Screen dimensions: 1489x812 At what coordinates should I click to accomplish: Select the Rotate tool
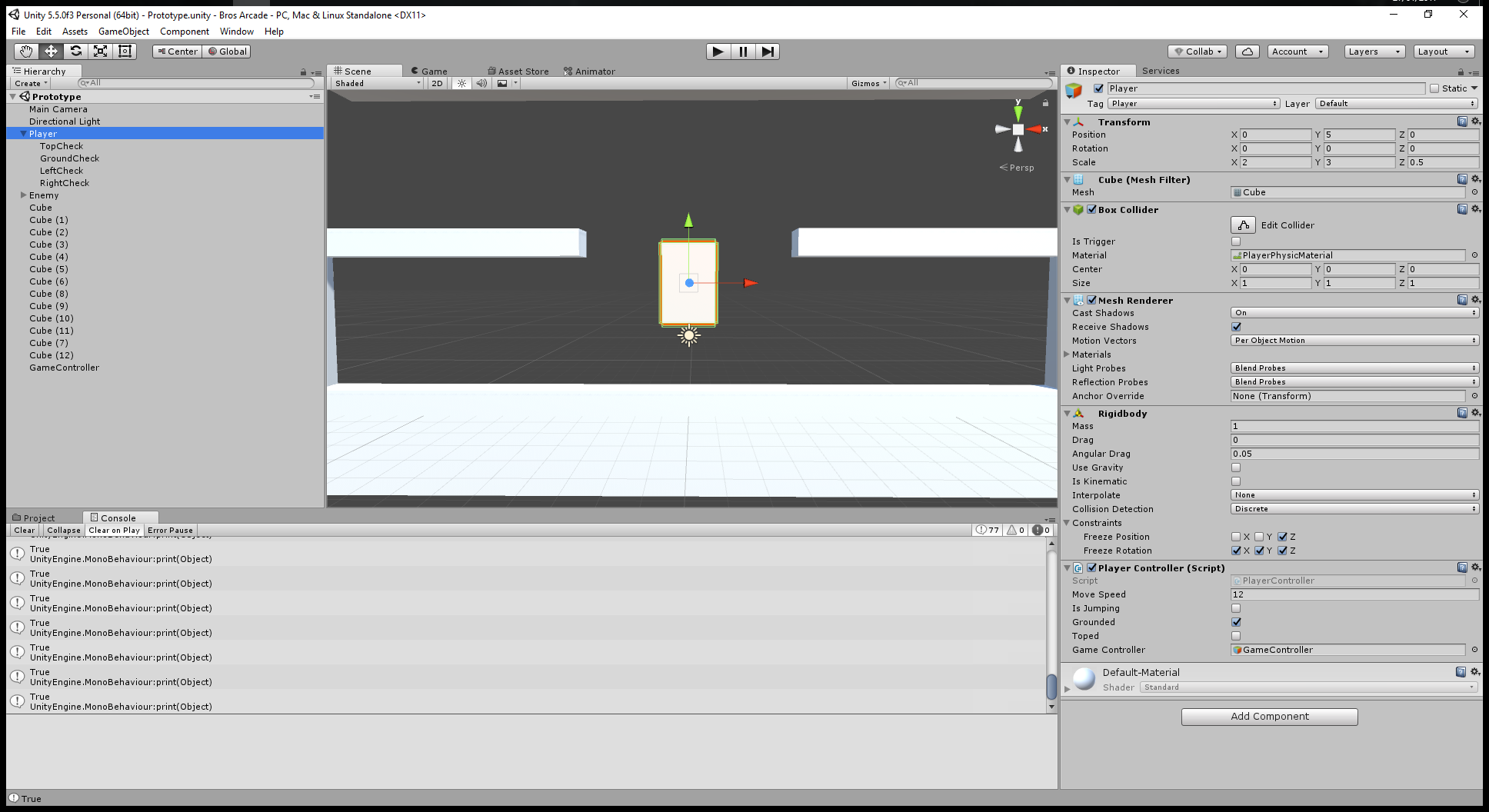pos(75,52)
